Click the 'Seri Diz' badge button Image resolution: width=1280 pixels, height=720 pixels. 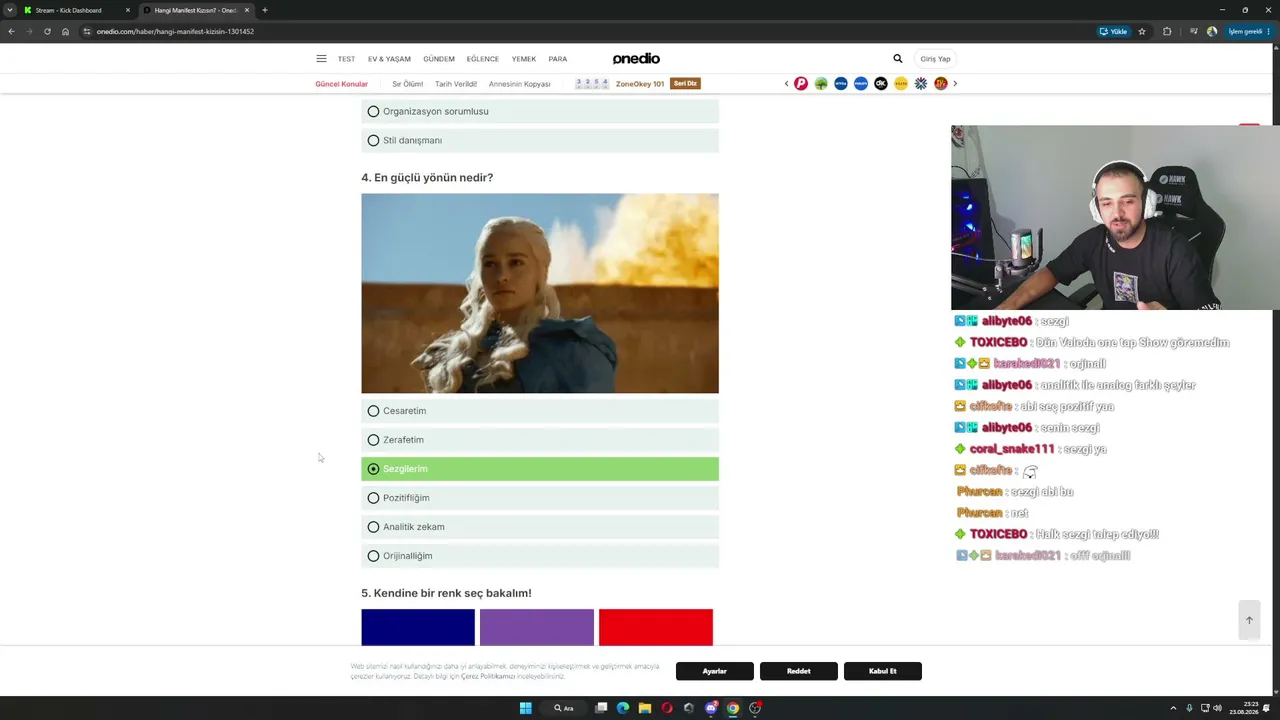coord(686,84)
